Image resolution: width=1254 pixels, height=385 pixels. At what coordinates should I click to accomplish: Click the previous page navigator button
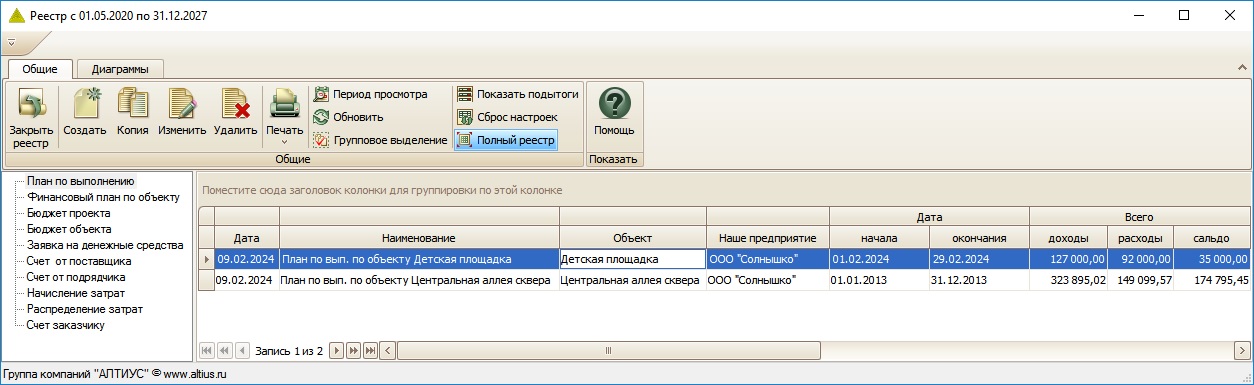coord(224,351)
